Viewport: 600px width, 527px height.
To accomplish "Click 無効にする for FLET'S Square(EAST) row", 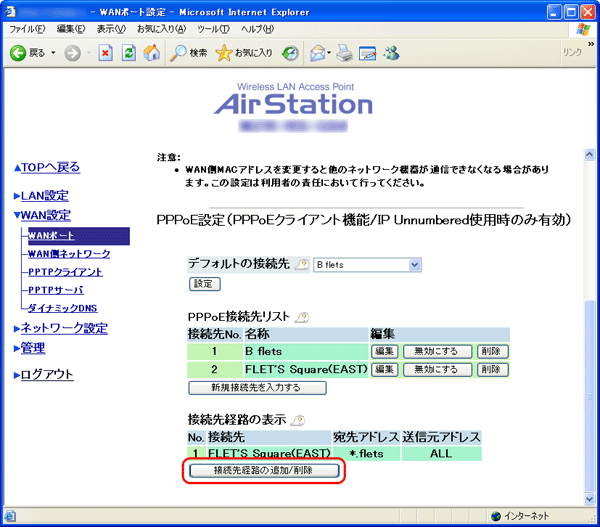I will click(437, 369).
